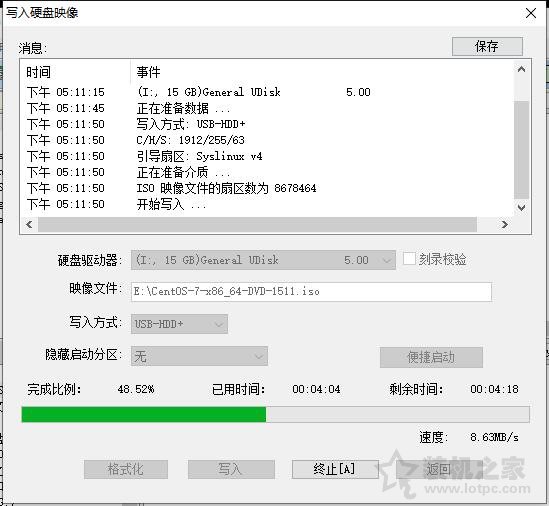Click the 终止[A] button

(x=335, y=469)
